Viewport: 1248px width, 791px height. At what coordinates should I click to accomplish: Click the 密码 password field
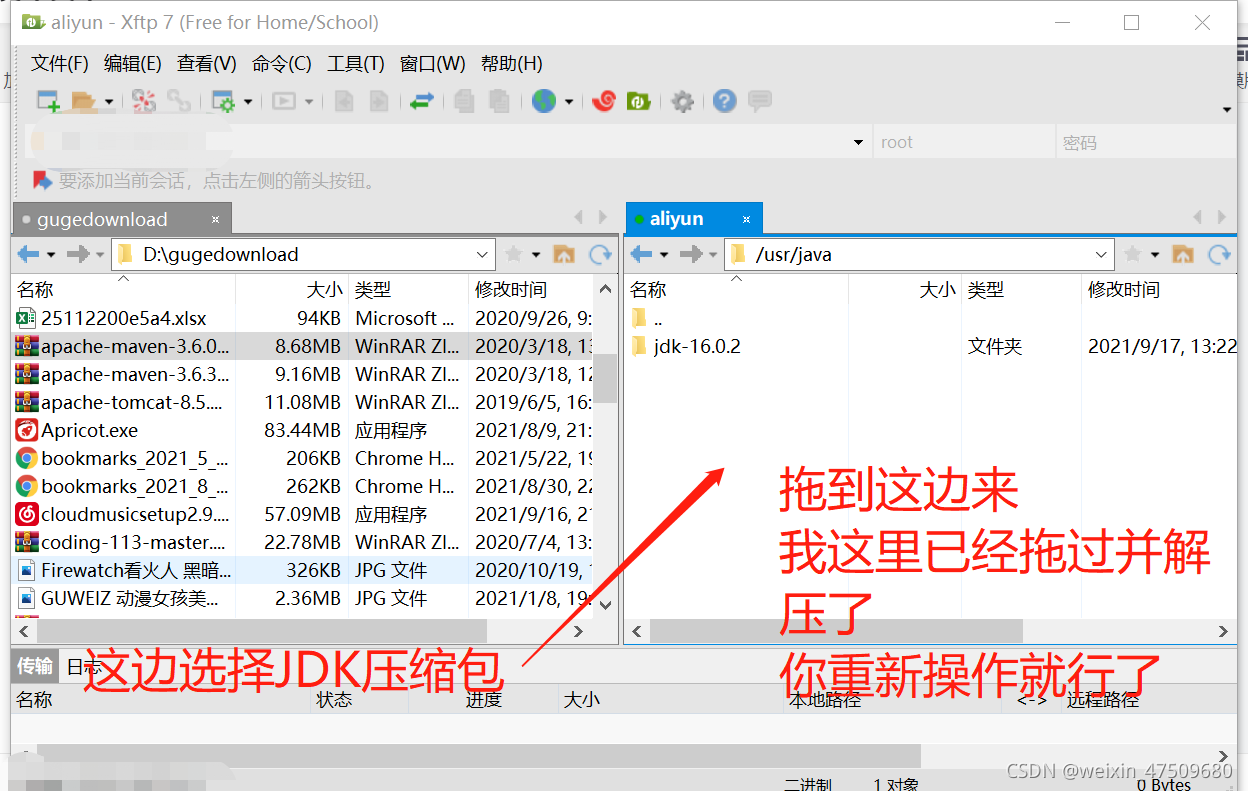coord(1146,142)
